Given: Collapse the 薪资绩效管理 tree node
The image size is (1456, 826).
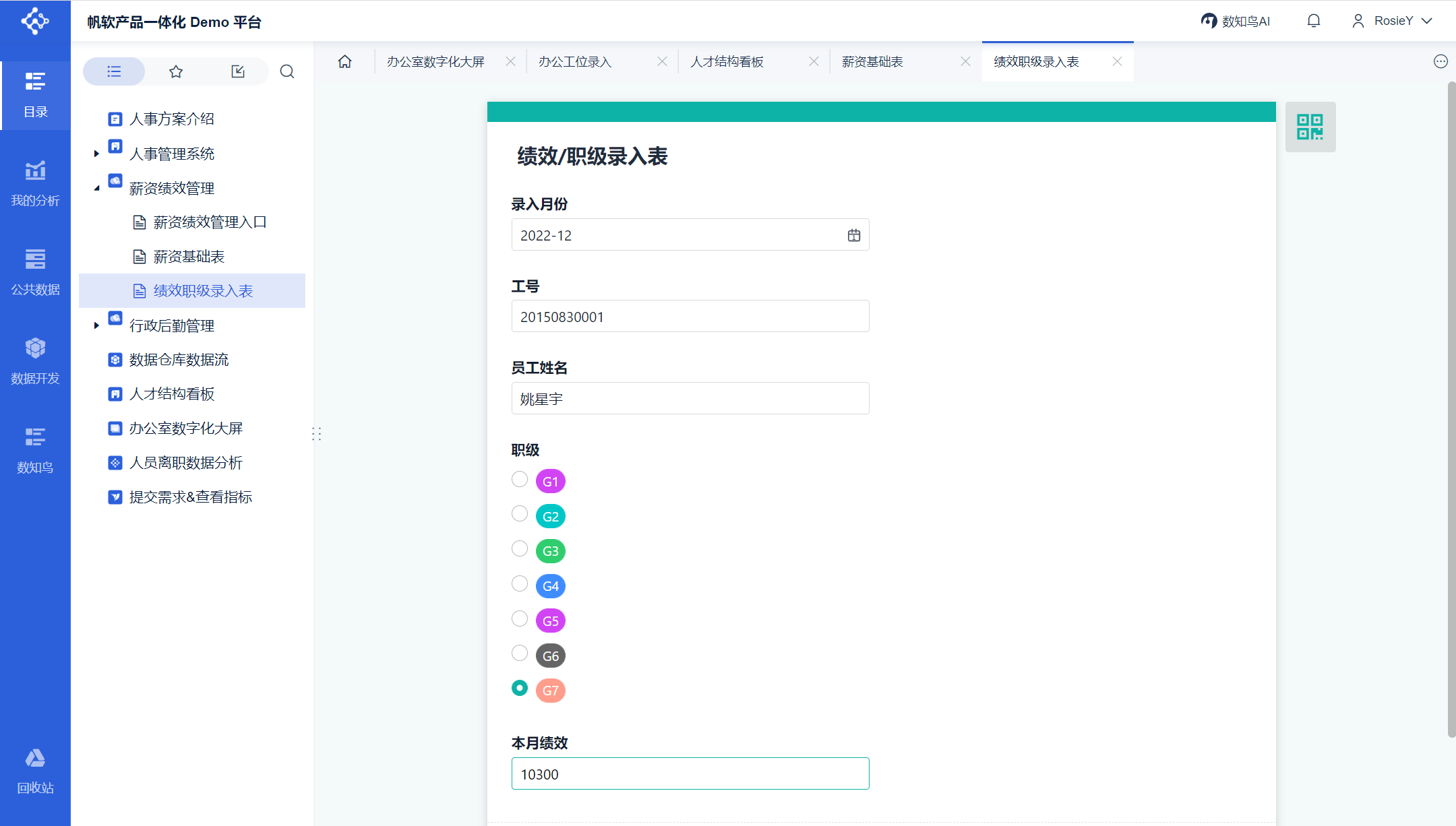Looking at the screenshot, I should click(96, 188).
